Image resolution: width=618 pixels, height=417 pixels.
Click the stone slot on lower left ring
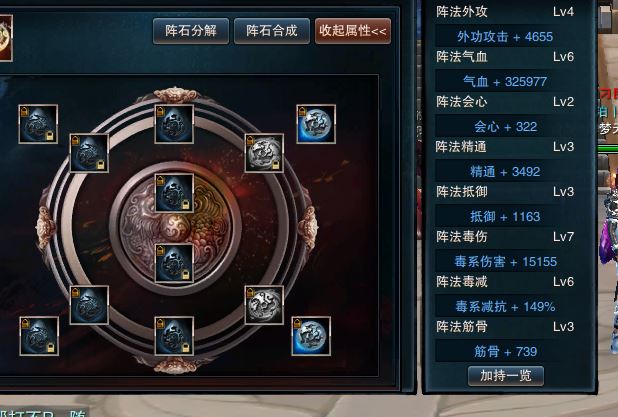tap(89, 305)
